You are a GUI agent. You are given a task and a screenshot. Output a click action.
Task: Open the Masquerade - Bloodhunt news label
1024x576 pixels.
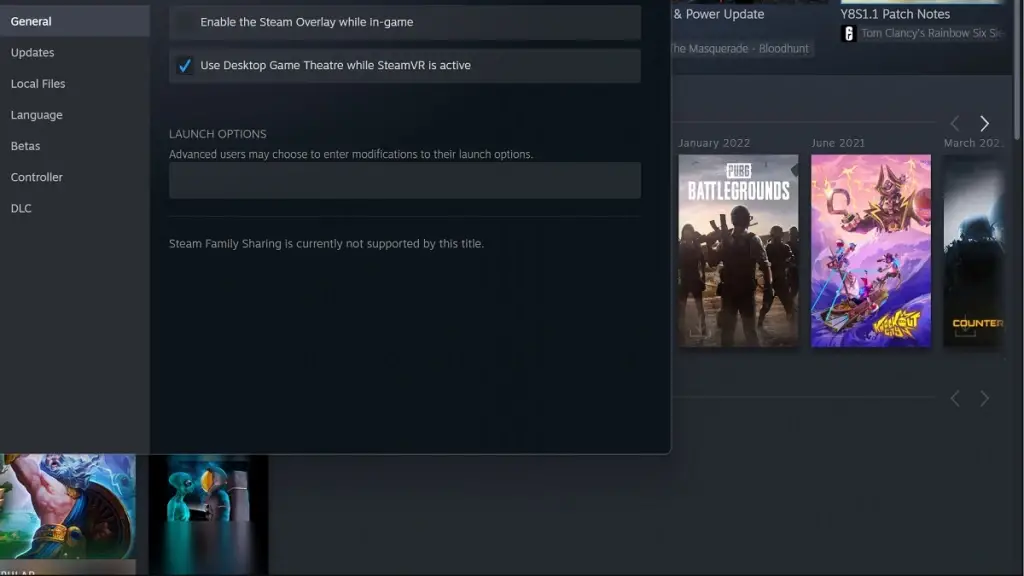click(x=741, y=48)
